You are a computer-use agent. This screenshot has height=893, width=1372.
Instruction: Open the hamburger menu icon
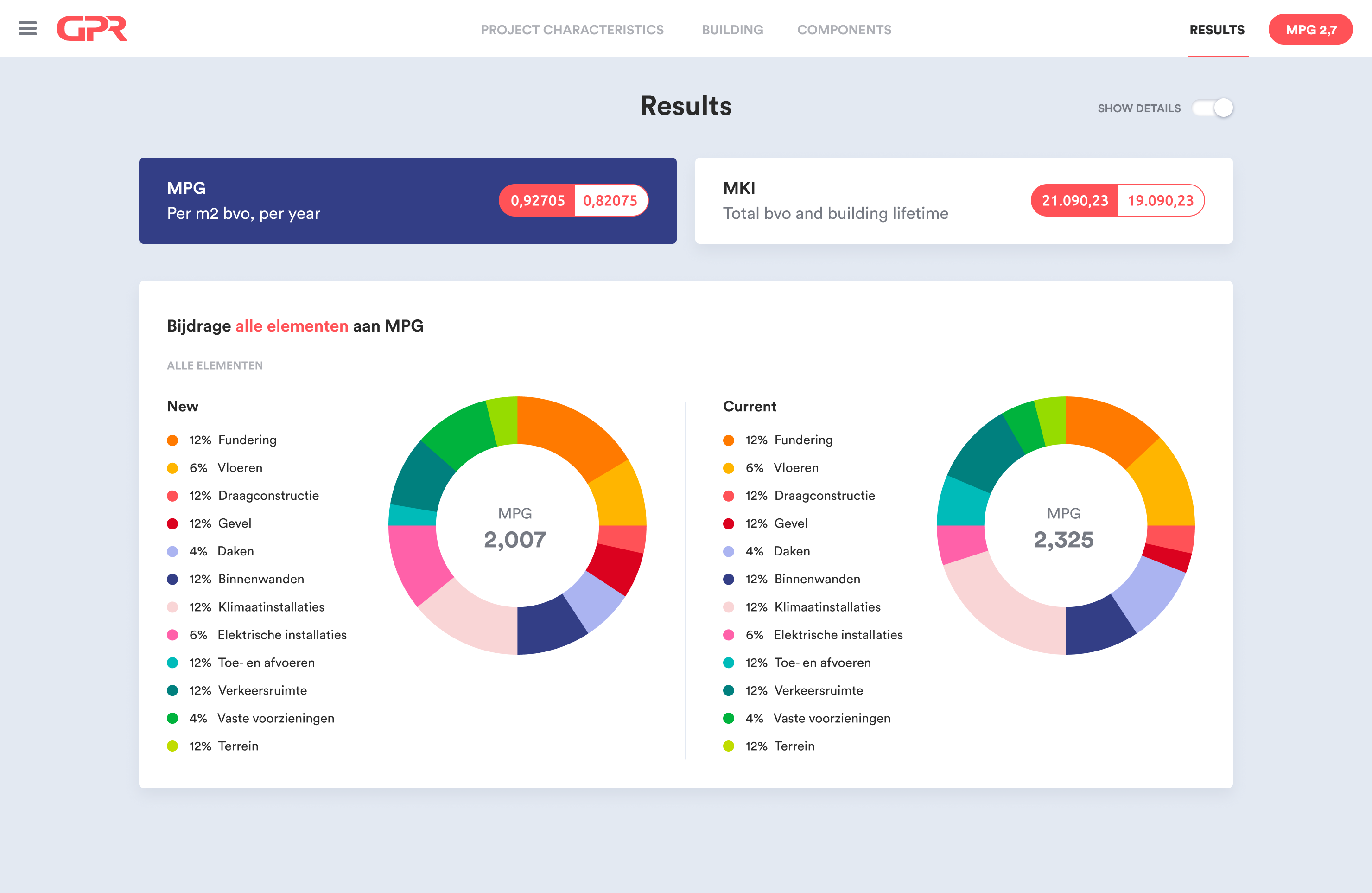point(28,28)
